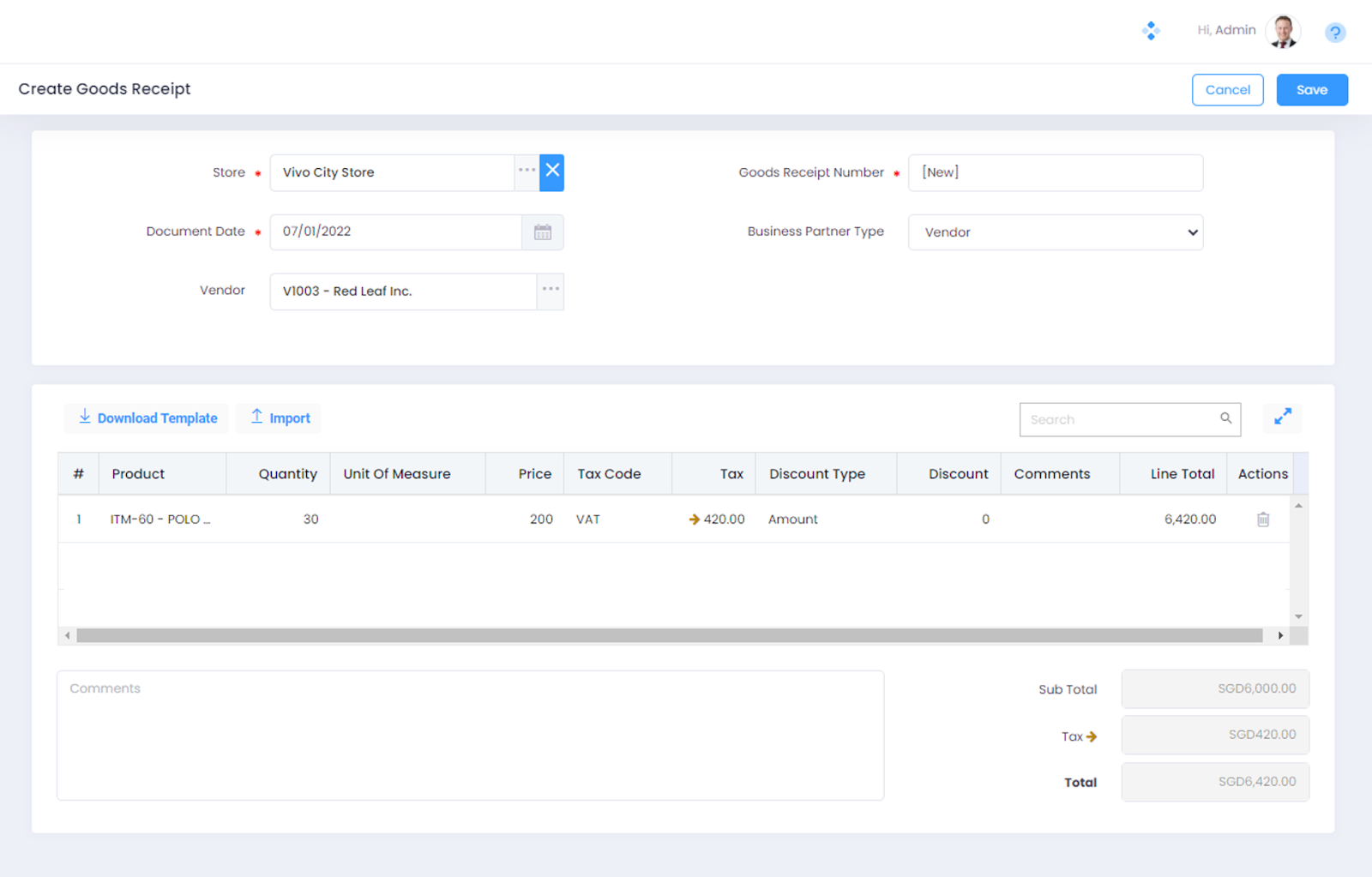This screenshot has width=1372, height=877.
Task: Cancel the goods receipt creation
Action: click(1227, 90)
